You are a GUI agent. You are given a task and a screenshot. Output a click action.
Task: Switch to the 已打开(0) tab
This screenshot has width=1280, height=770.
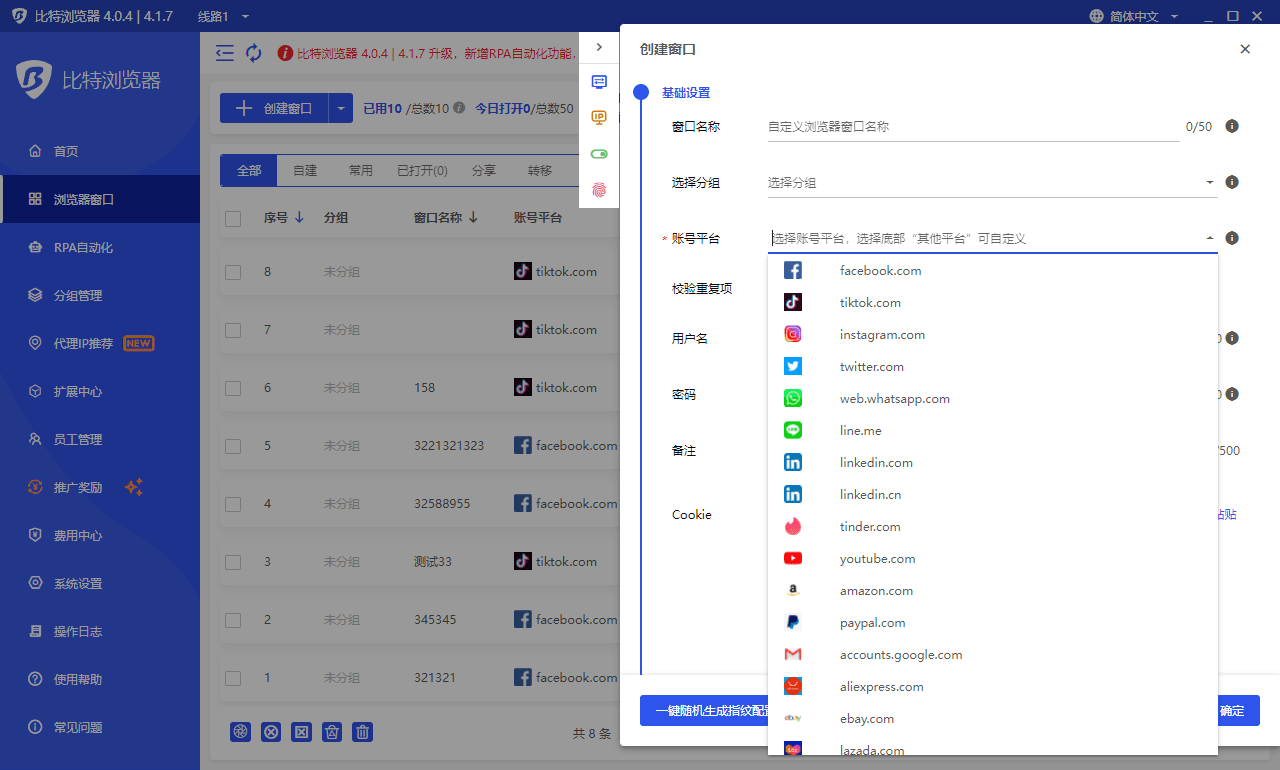click(421, 170)
